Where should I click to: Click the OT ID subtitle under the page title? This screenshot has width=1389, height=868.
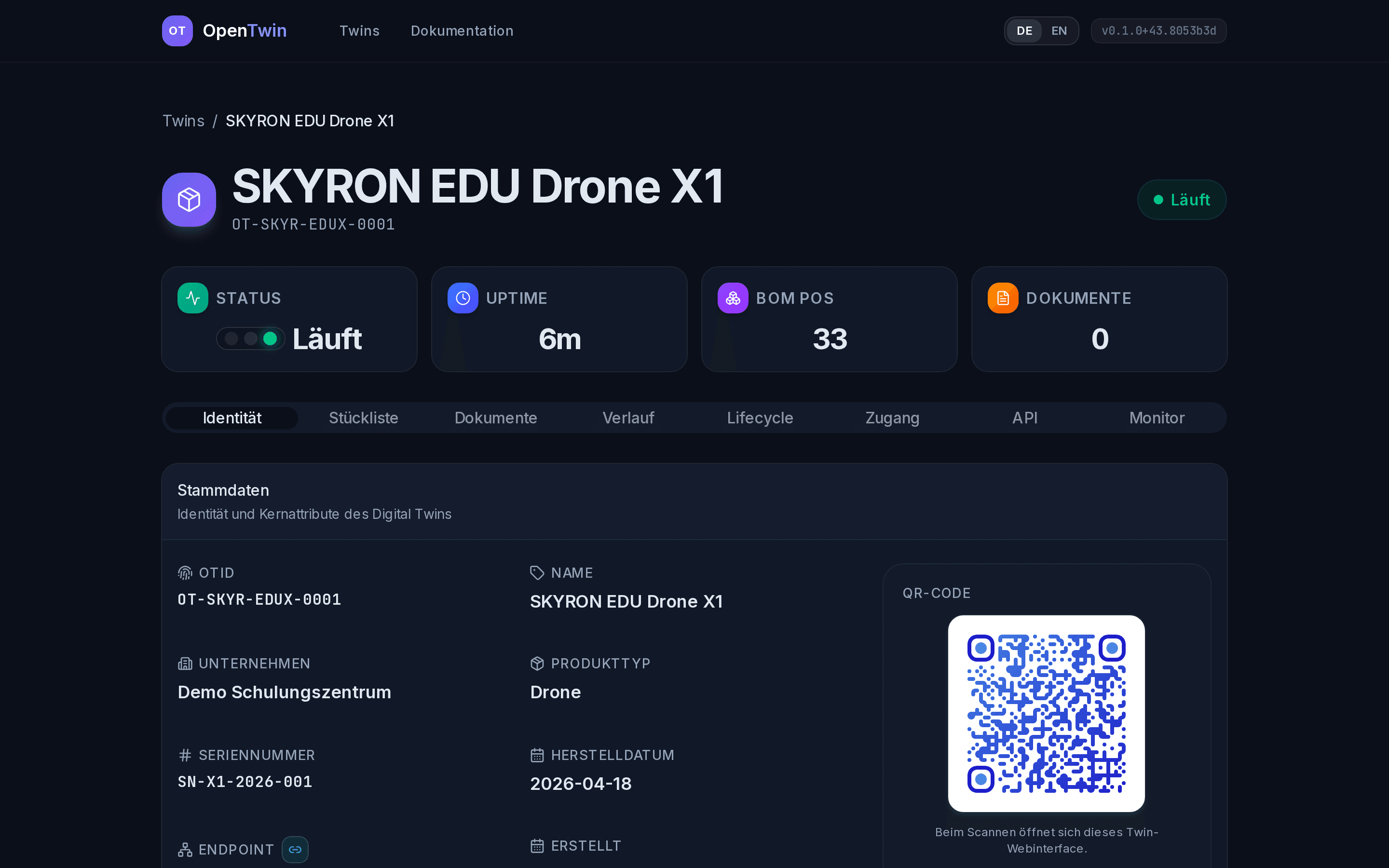(313, 224)
